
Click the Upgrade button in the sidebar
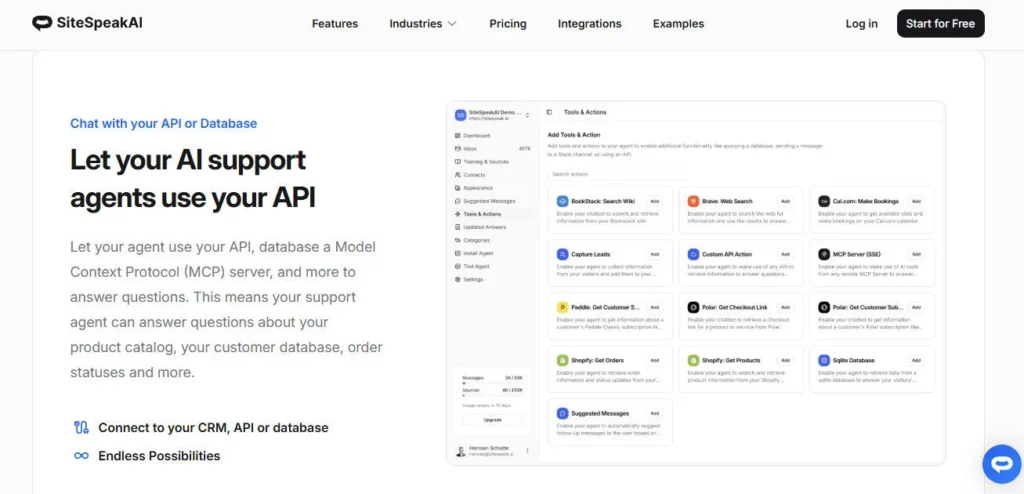click(x=492, y=420)
